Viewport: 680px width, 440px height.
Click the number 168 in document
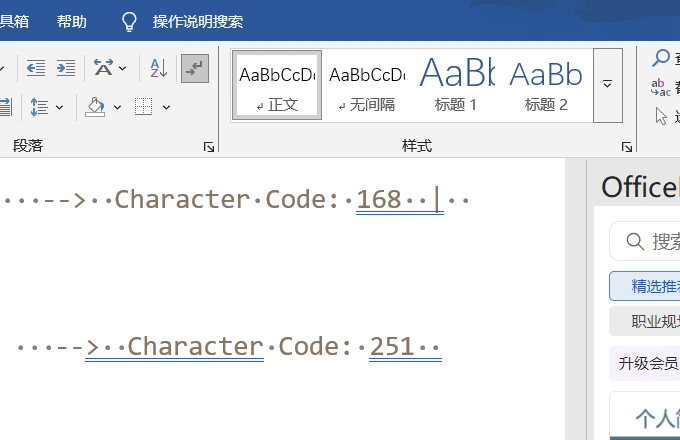[379, 199]
